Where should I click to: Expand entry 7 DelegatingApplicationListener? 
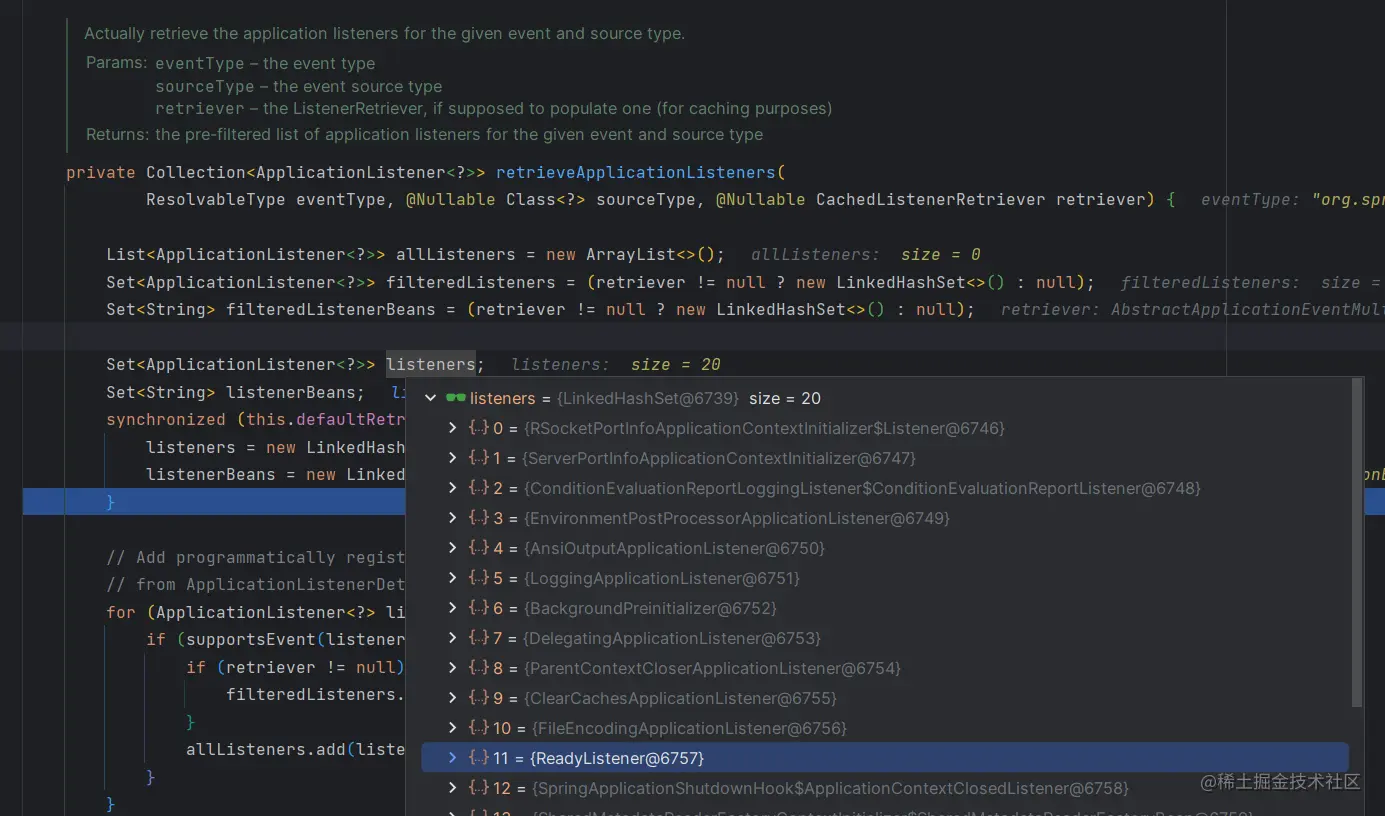[452, 638]
